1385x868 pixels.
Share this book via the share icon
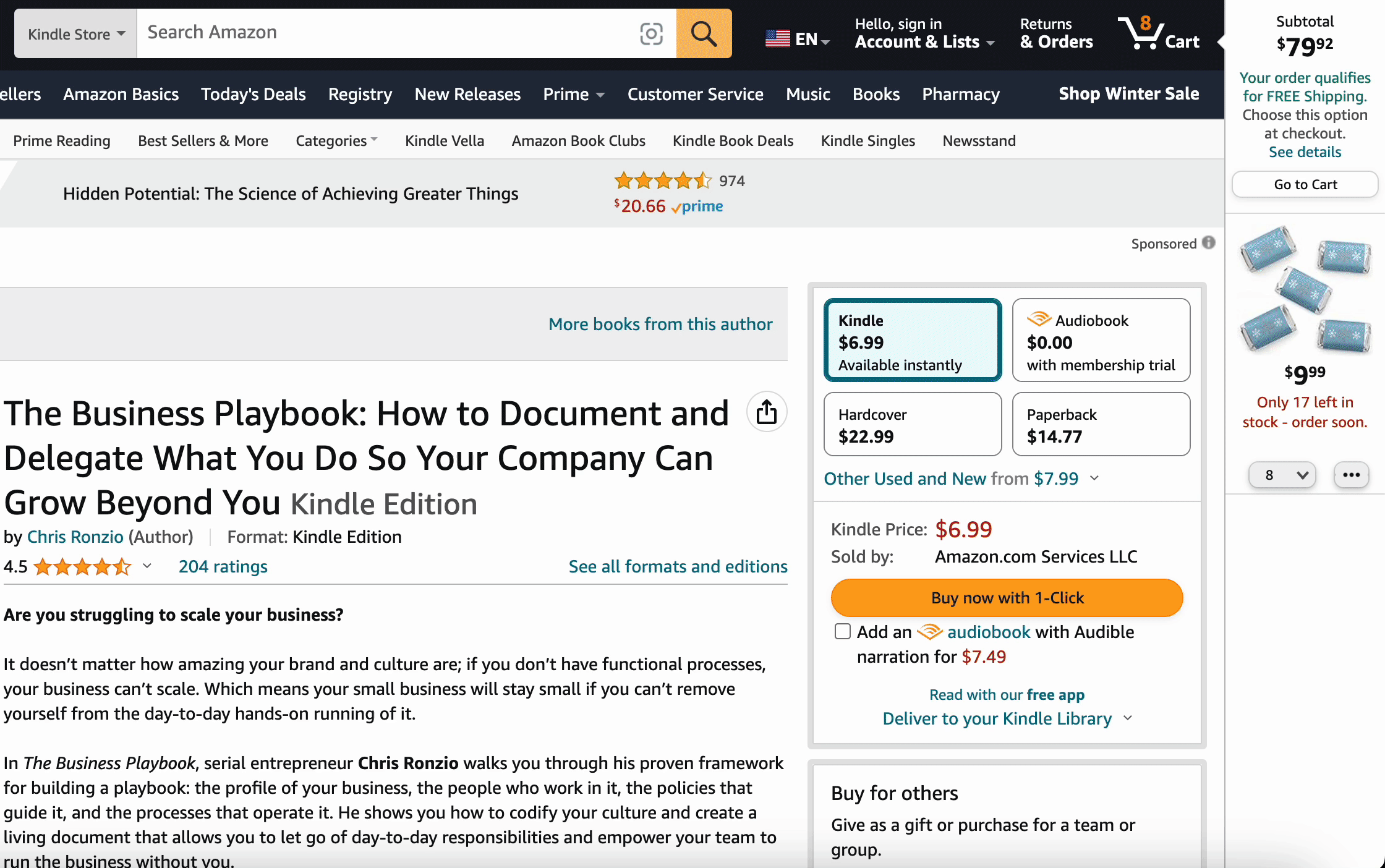767,412
